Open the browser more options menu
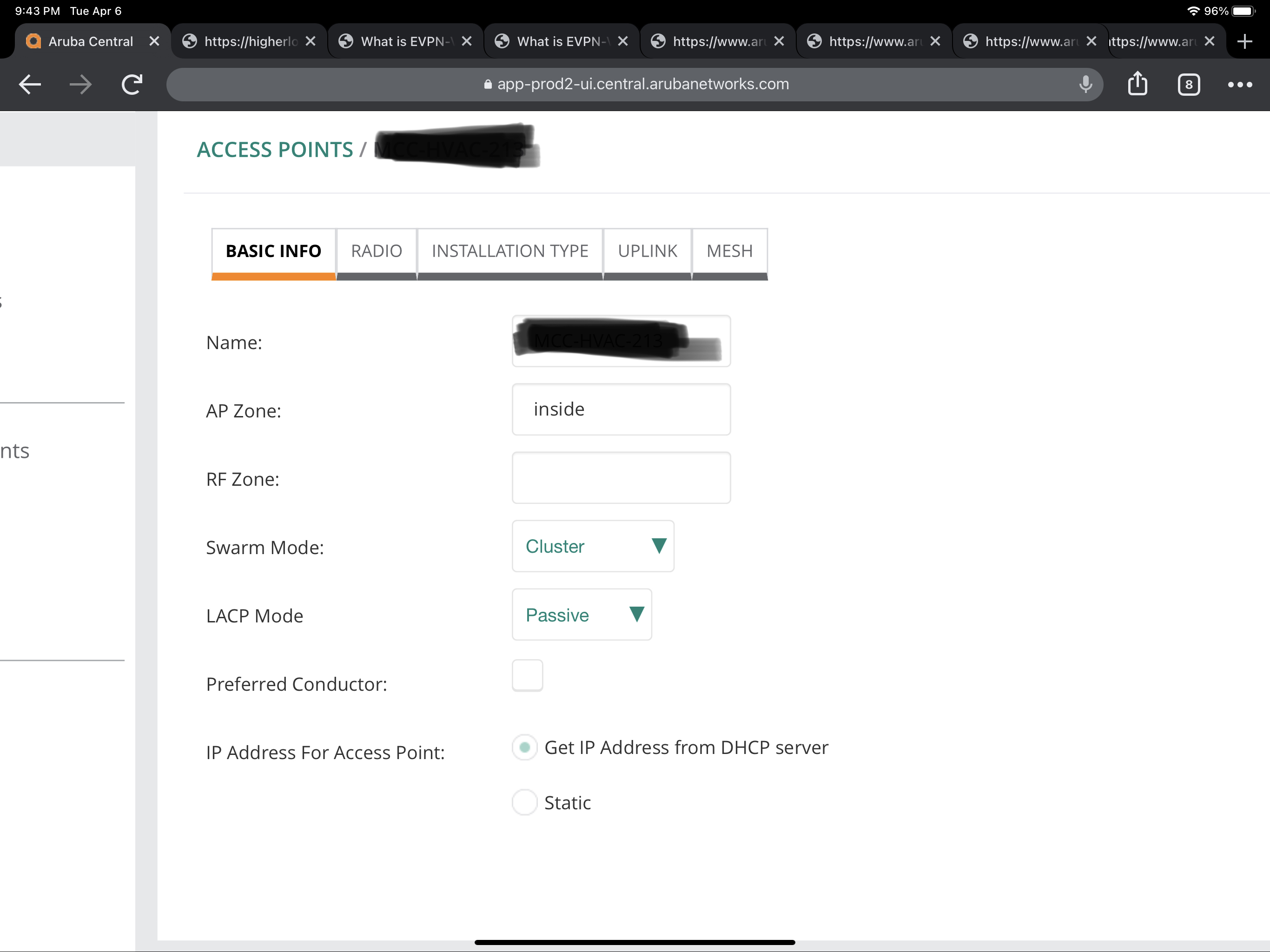This screenshot has width=1270, height=952. click(x=1240, y=85)
